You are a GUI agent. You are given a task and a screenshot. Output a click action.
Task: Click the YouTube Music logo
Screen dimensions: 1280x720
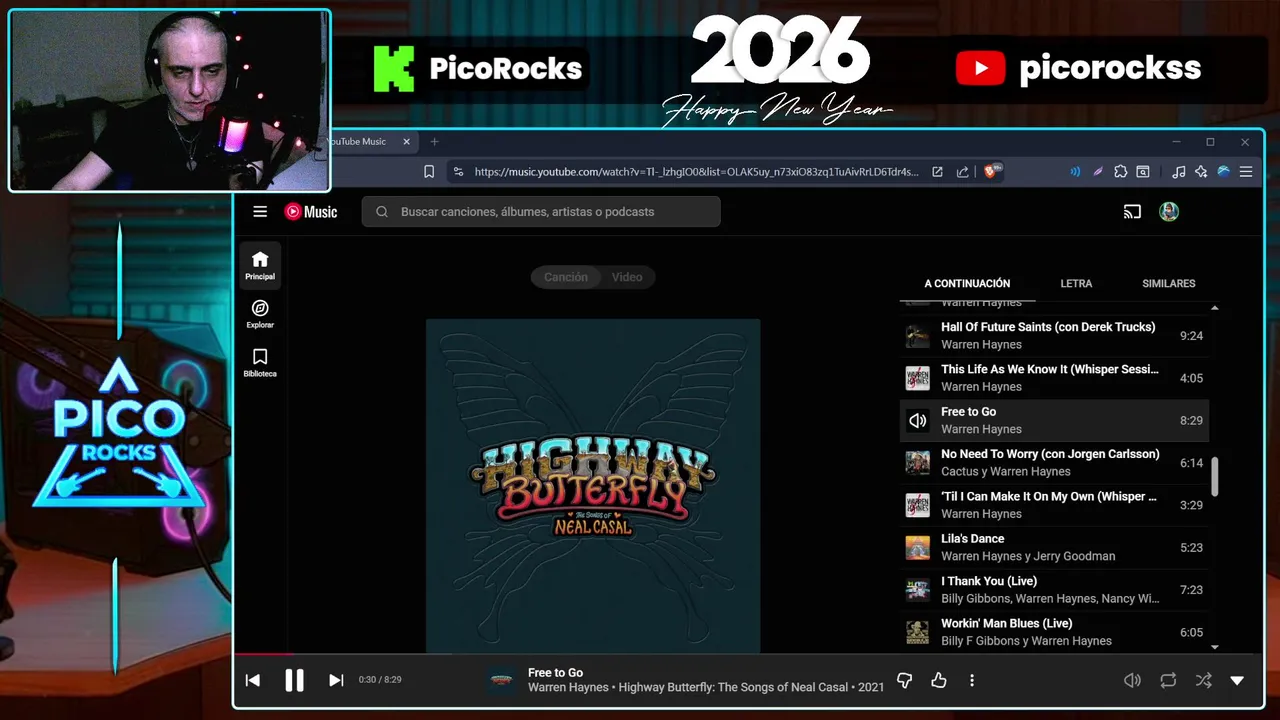311,212
